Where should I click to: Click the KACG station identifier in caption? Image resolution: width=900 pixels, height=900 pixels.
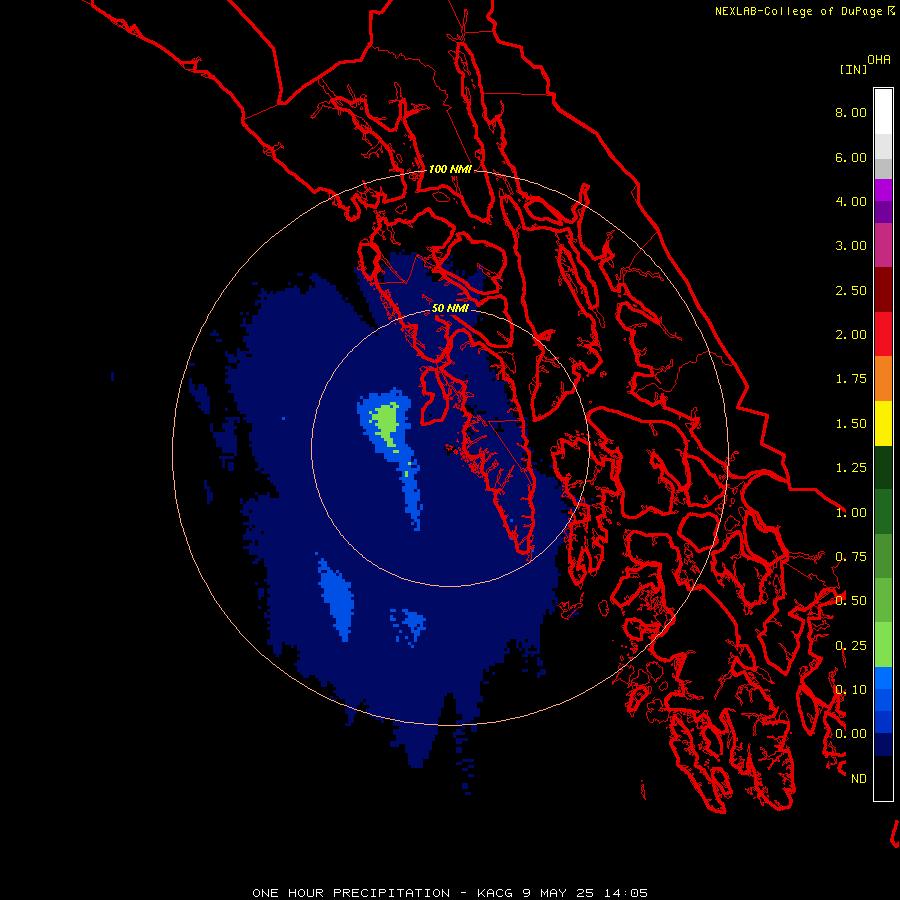pyautogui.click(x=496, y=893)
